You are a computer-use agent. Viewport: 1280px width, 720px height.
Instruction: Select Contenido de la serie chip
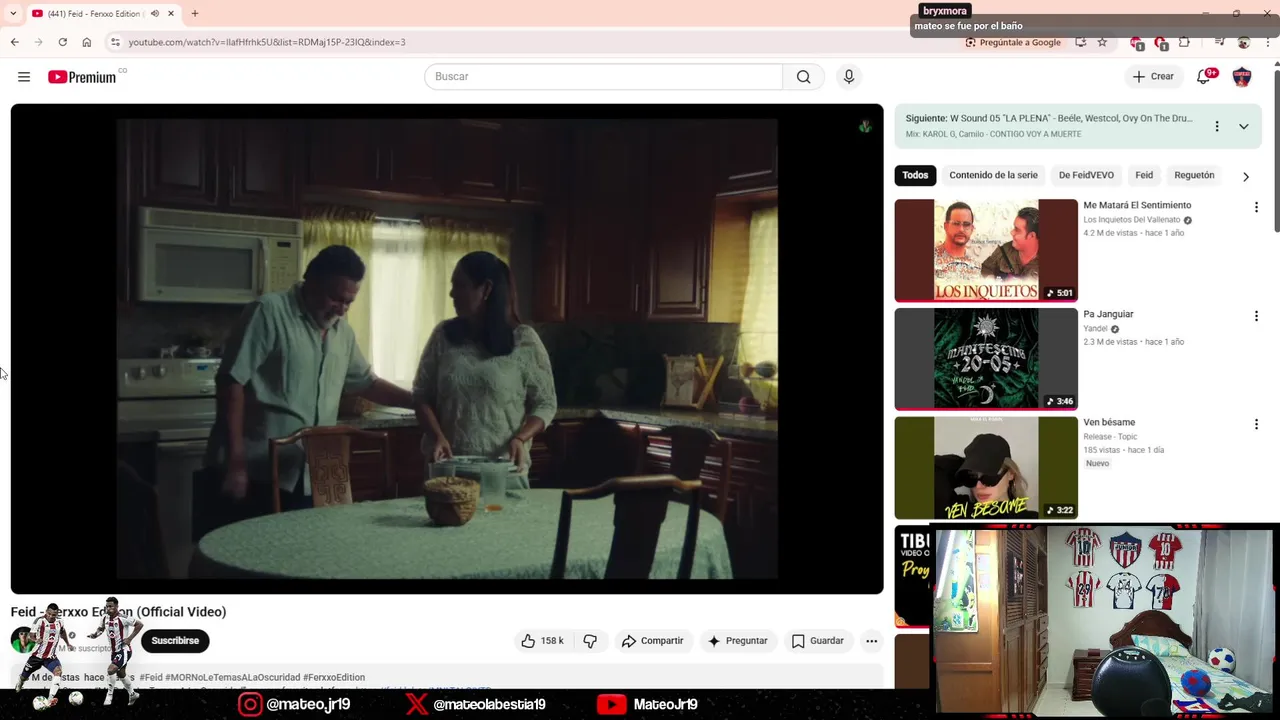point(993,175)
